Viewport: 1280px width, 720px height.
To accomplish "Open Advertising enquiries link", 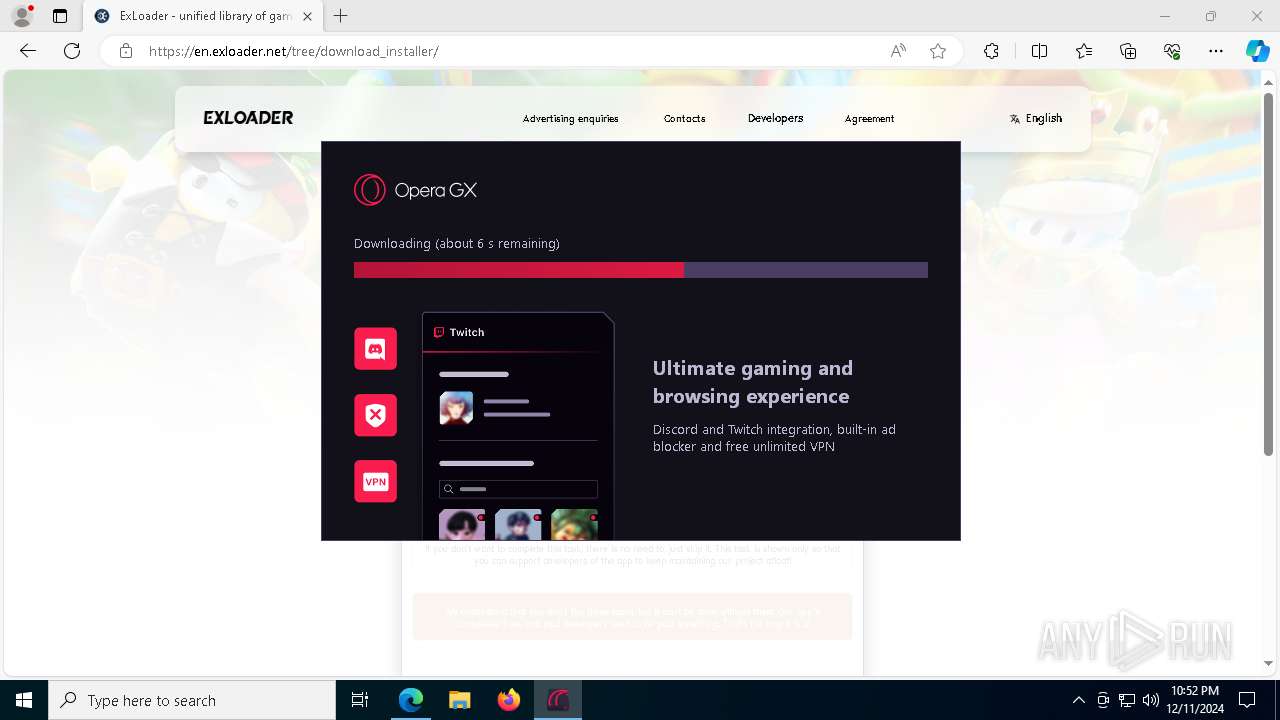I will point(571,118).
